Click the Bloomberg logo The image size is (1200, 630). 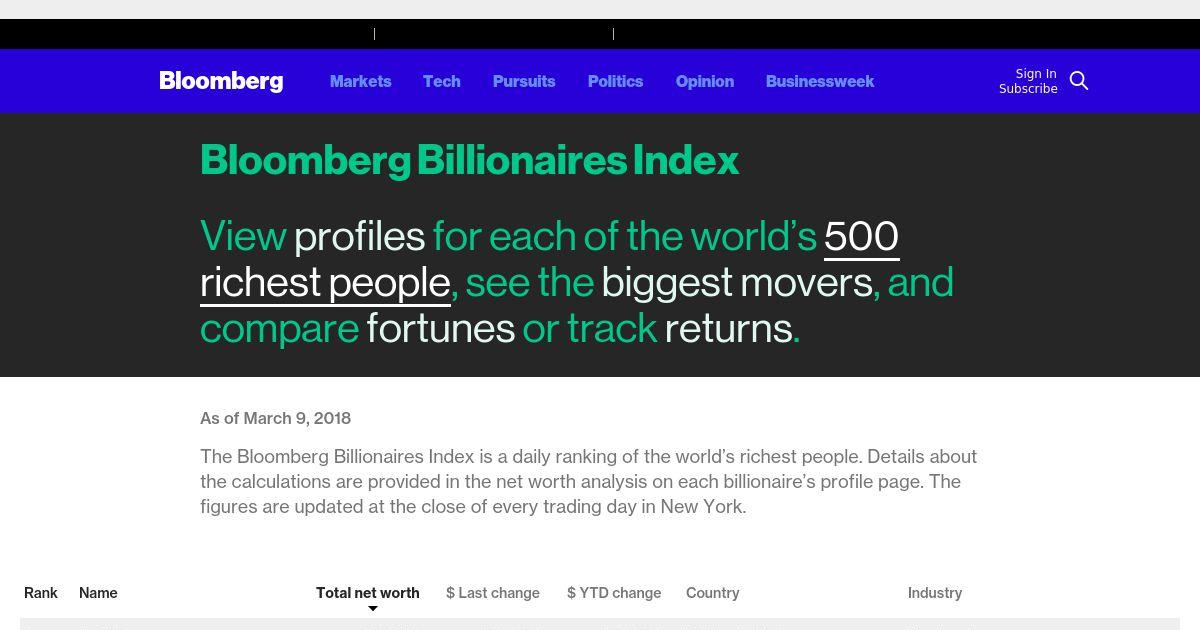[x=221, y=81]
